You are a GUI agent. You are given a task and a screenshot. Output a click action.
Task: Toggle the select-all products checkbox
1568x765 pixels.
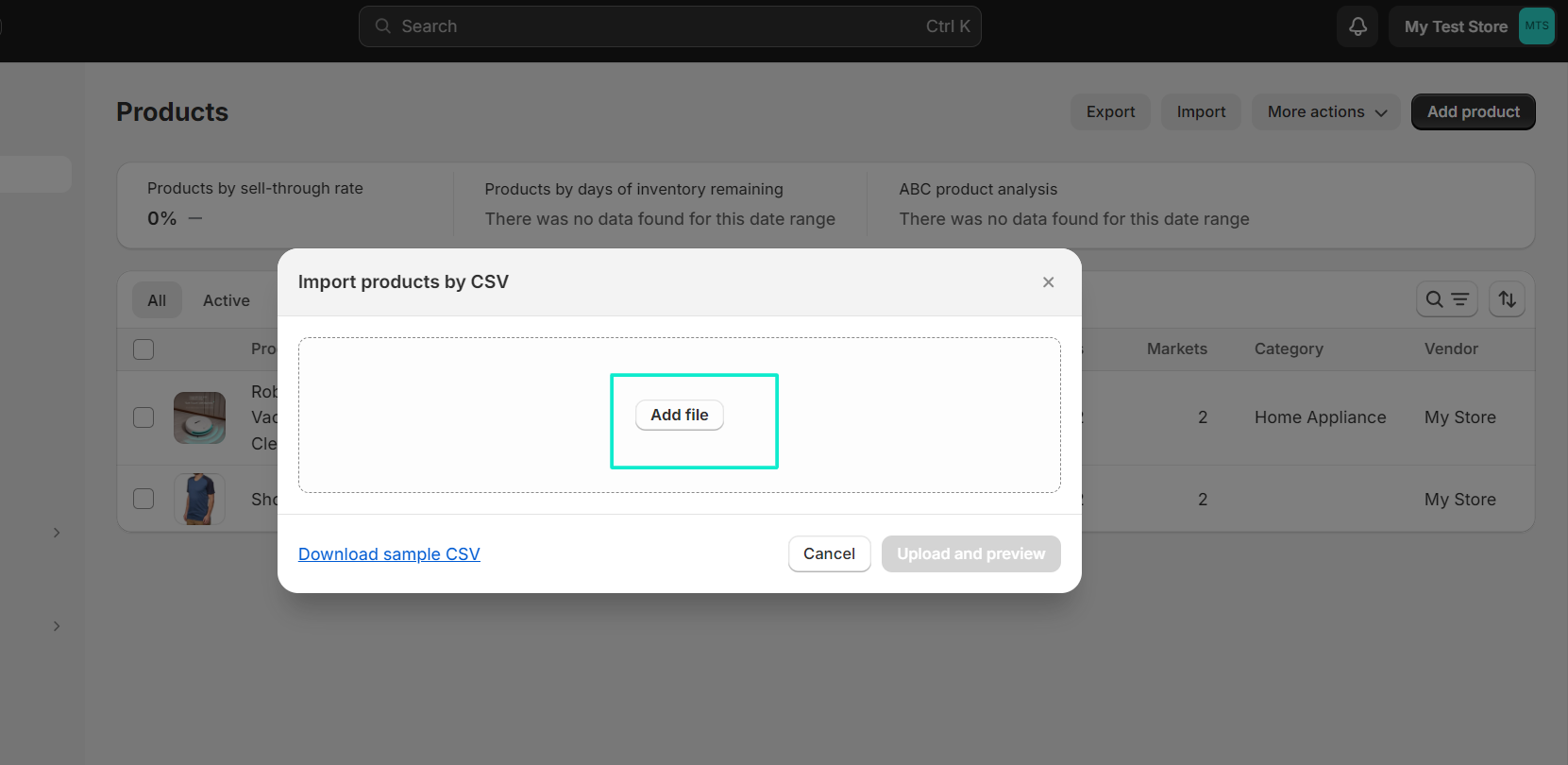point(143,349)
